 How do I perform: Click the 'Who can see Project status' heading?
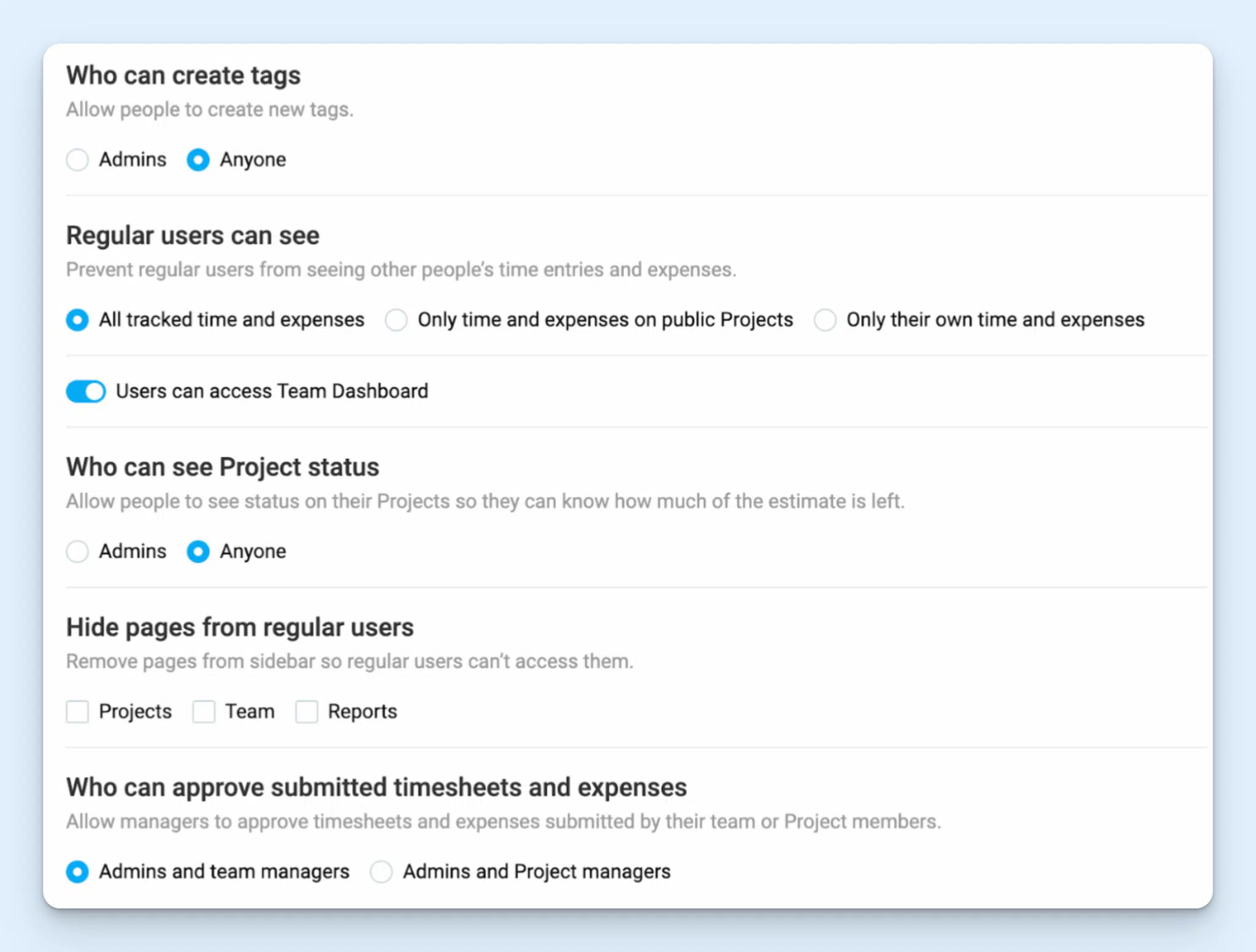[222, 467]
